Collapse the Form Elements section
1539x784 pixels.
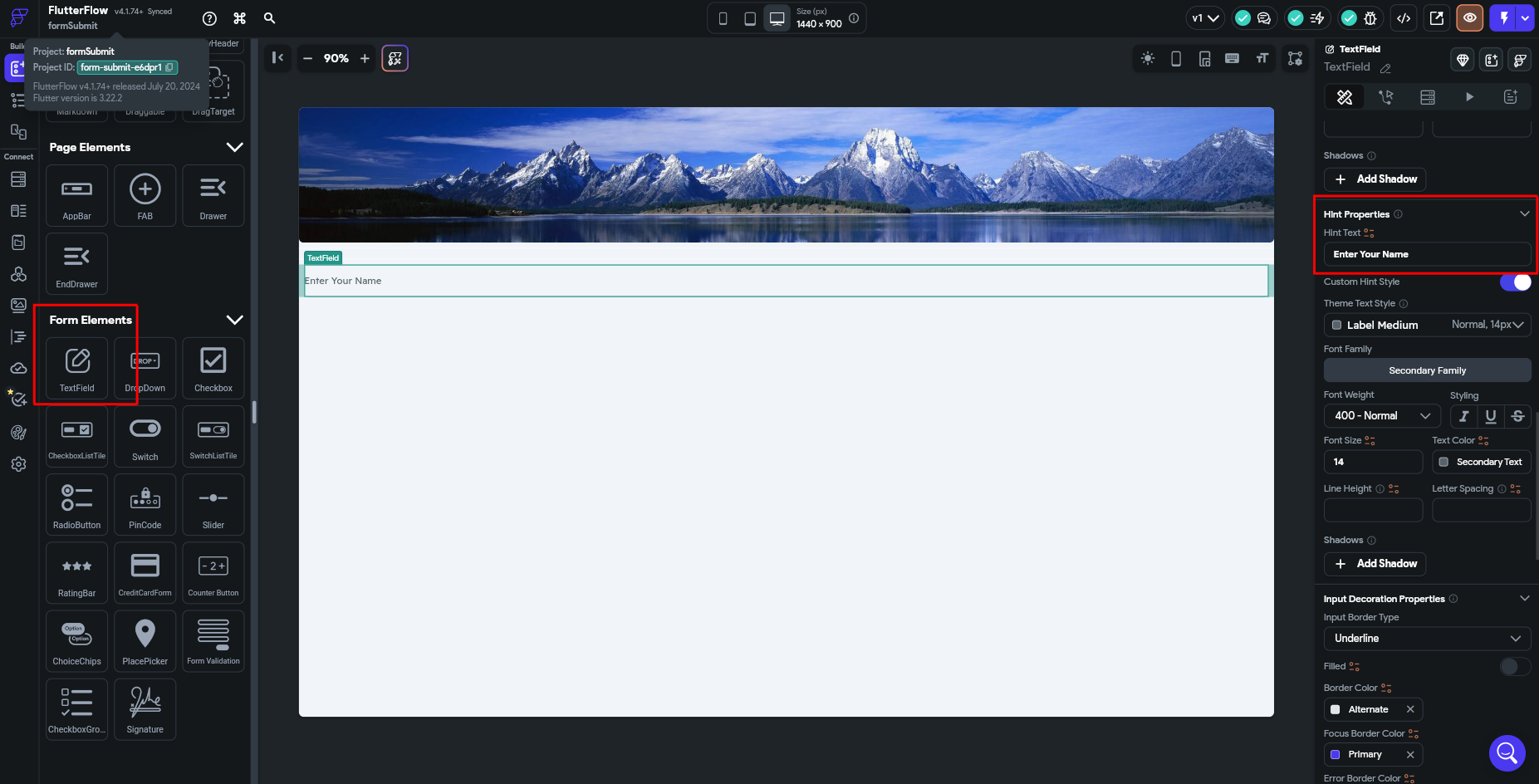pyautogui.click(x=235, y=320)
